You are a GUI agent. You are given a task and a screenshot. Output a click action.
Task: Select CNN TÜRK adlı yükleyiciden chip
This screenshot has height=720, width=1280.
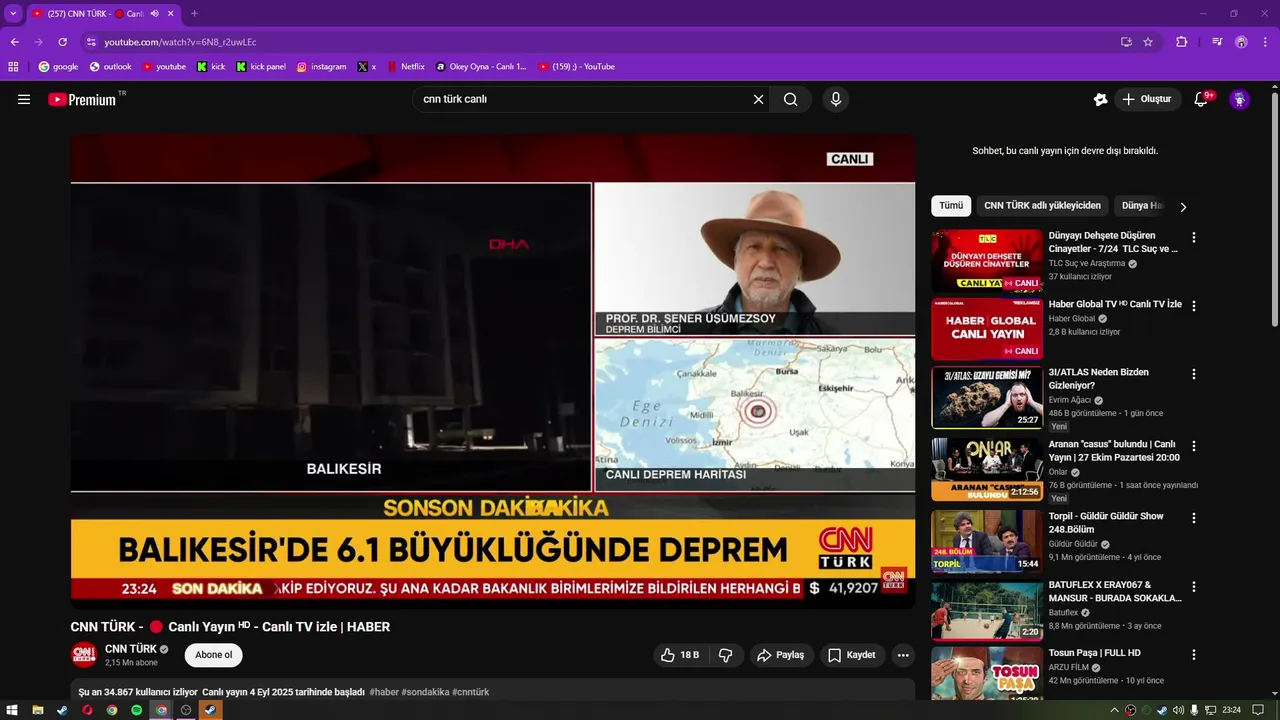click(x=1042, y=206)
